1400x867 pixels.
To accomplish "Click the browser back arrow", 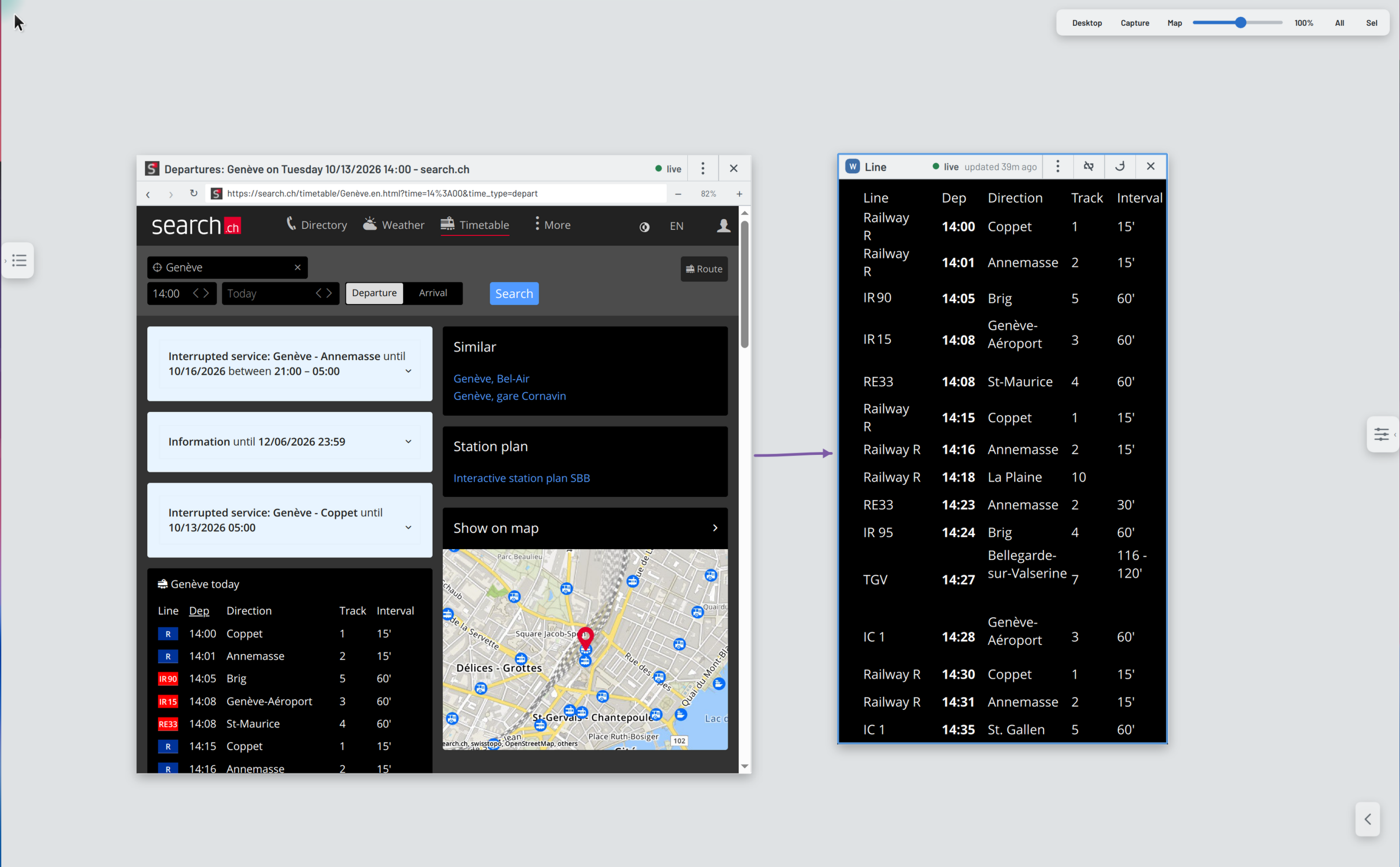I will pyautogui.click(x=148, y=194).
